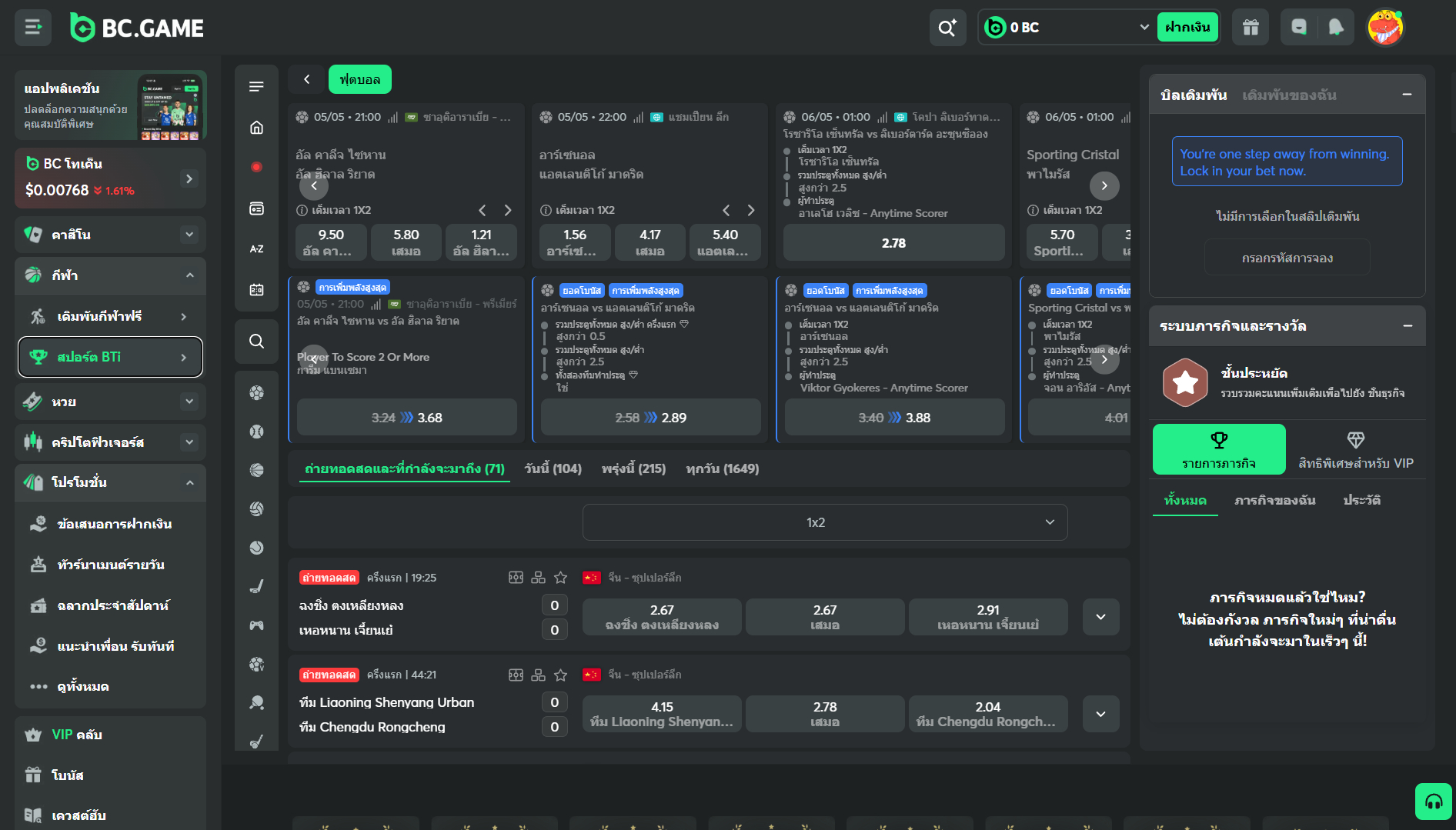Open the A-Z sports list icon

point(256,249)
